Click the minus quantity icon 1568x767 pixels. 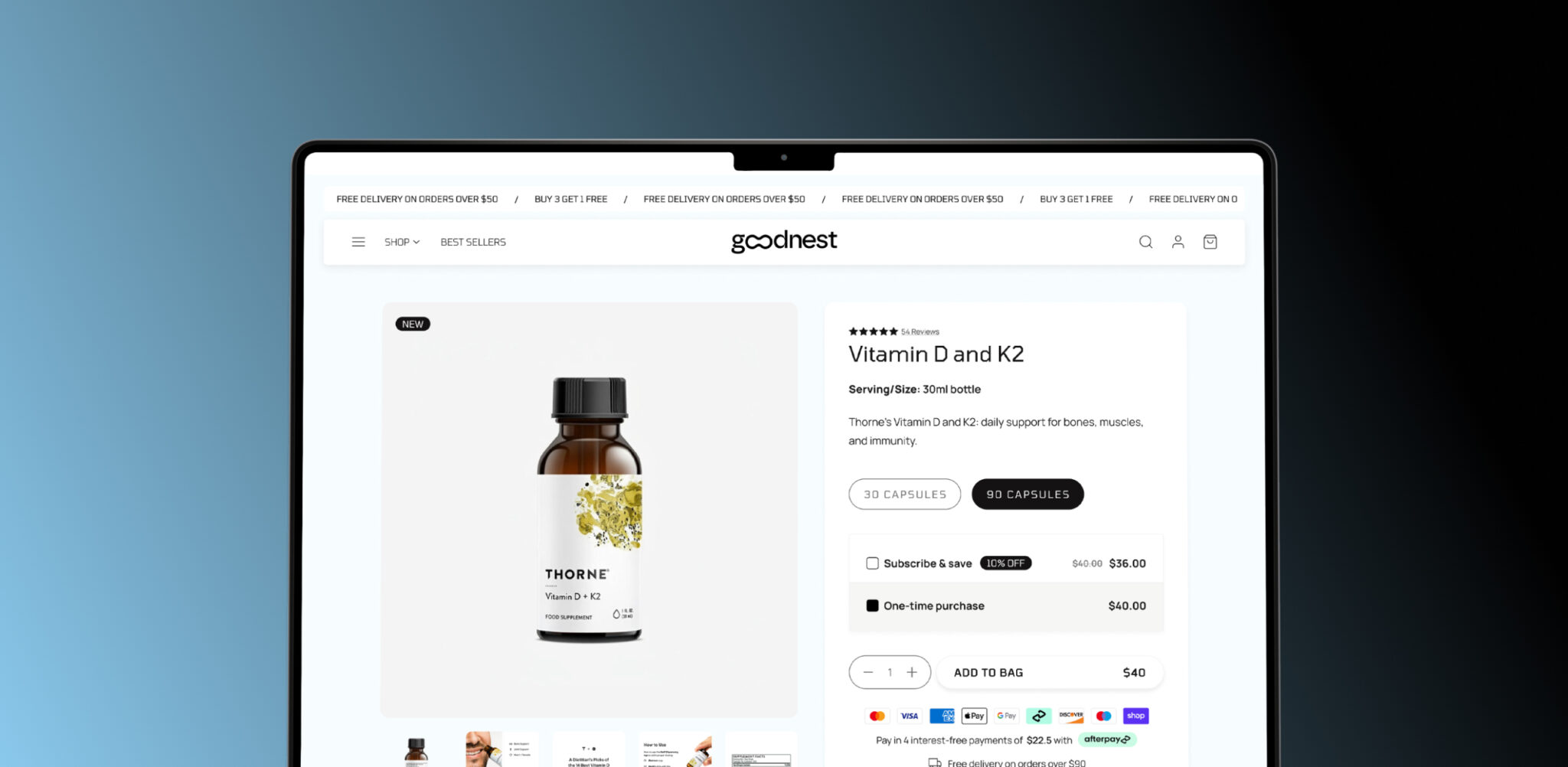point(868,672)
